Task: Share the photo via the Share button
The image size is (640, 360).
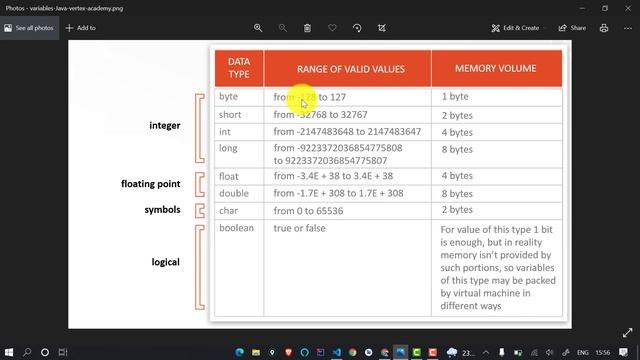Action: tap(572, 28)
